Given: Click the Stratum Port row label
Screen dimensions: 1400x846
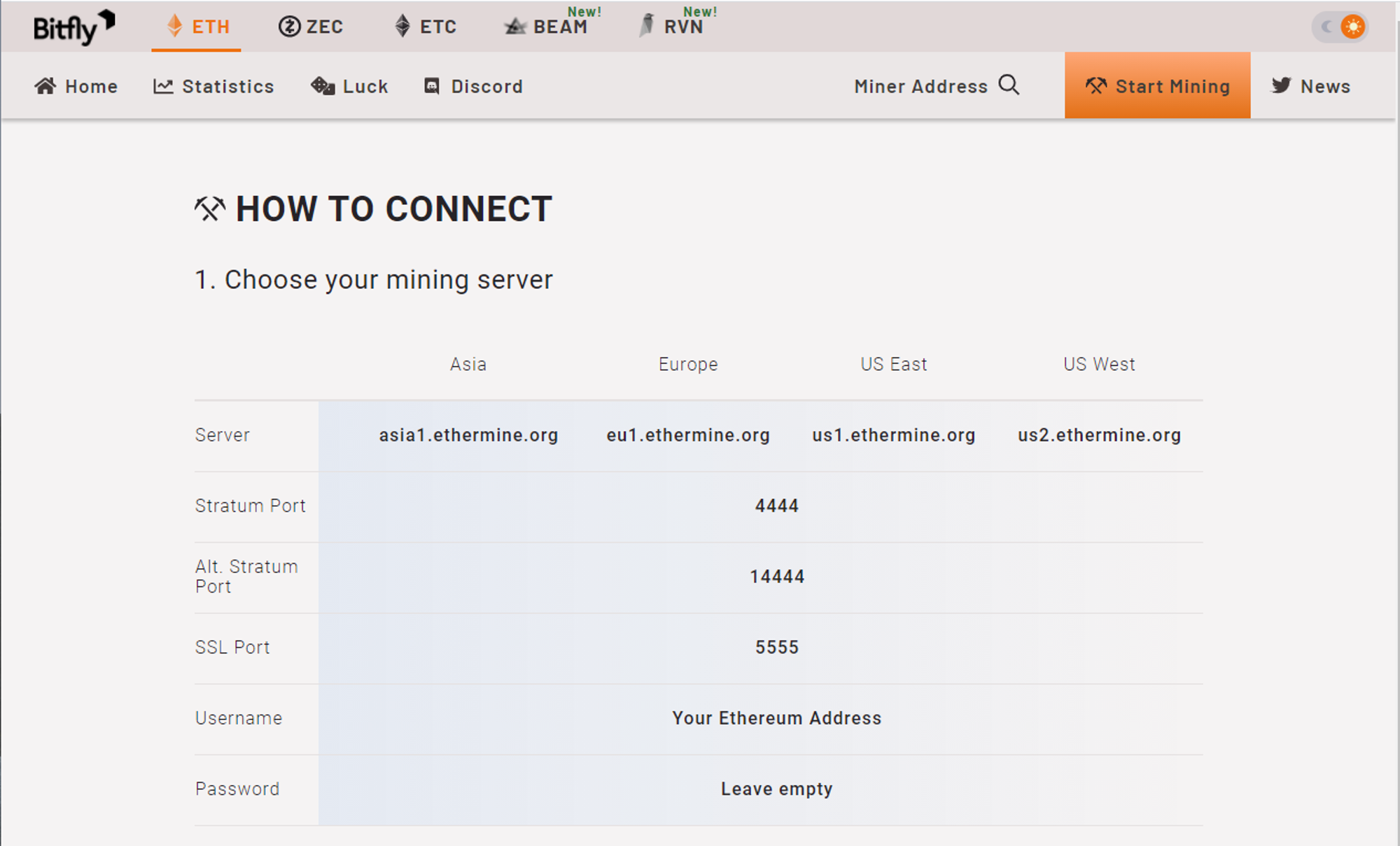Looking at the screenshot, I should point(250,506).
